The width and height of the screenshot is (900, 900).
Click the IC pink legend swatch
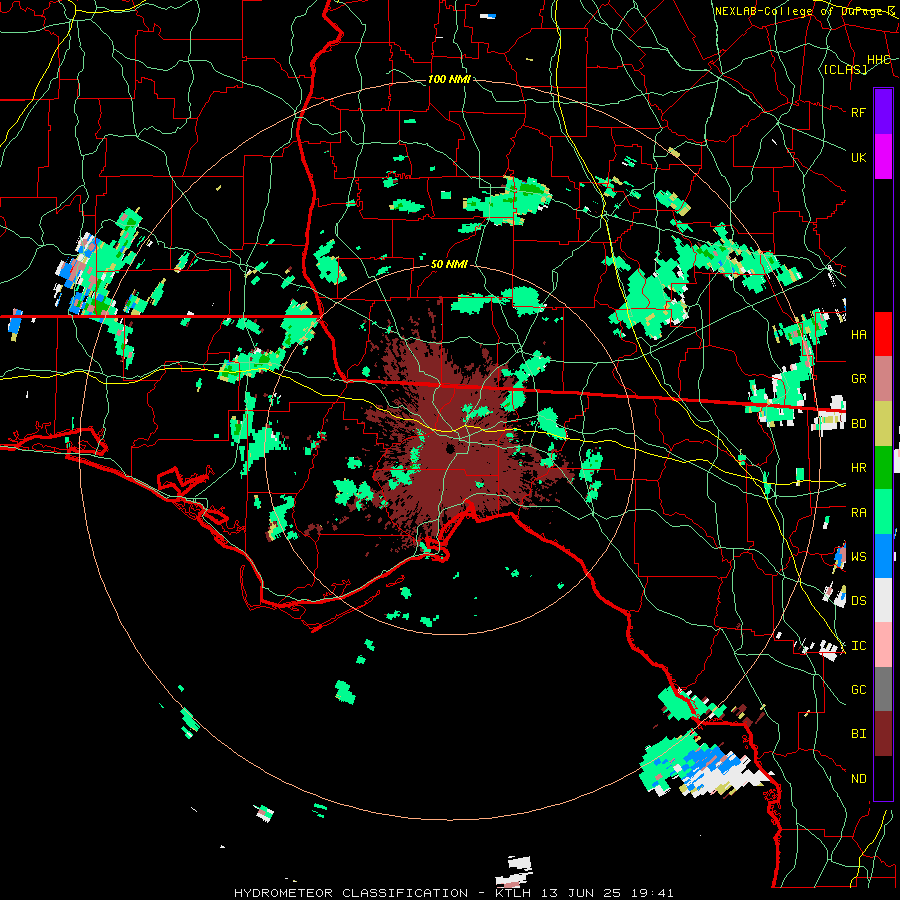pos(883,645)
